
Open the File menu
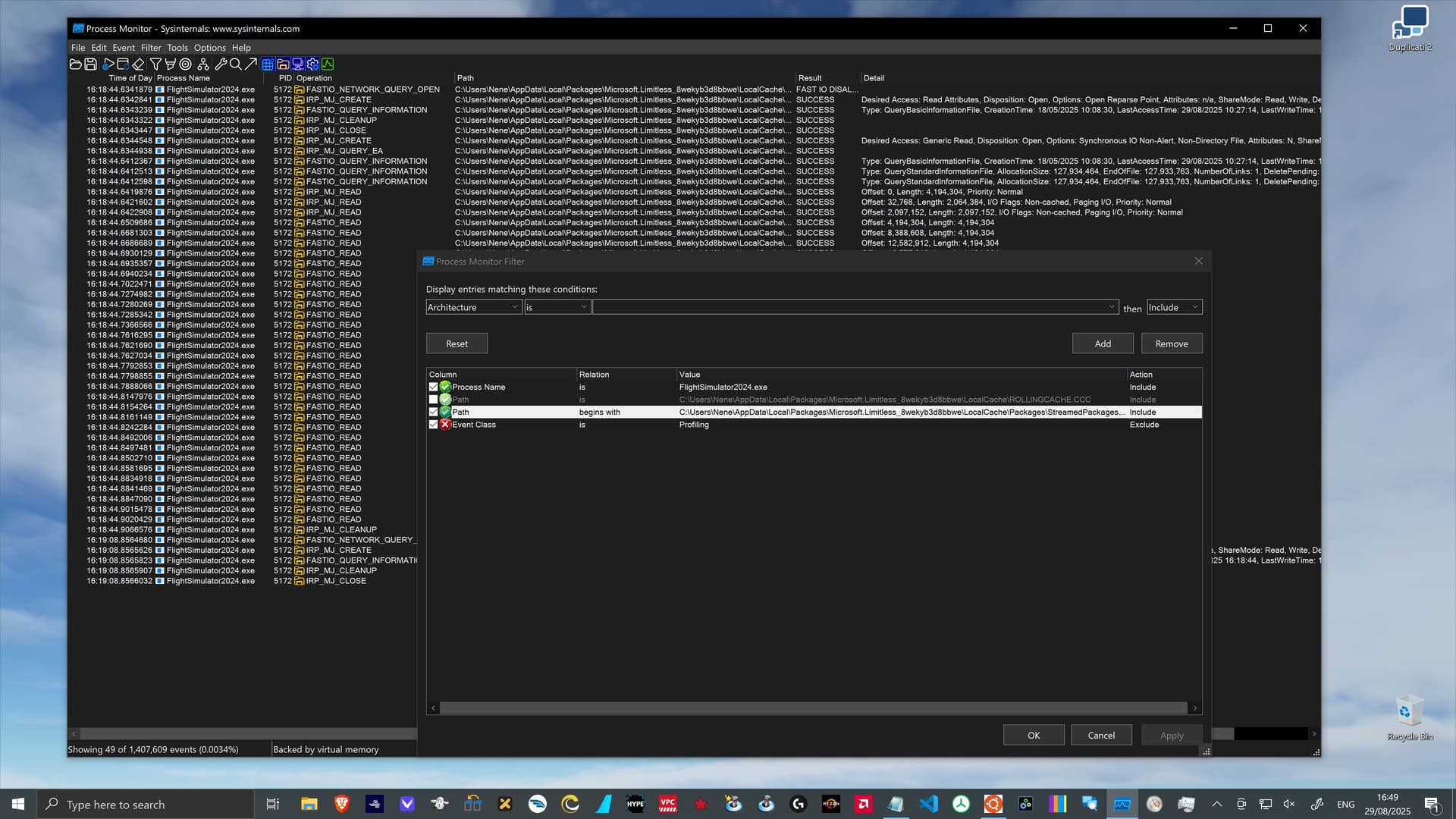78,48
